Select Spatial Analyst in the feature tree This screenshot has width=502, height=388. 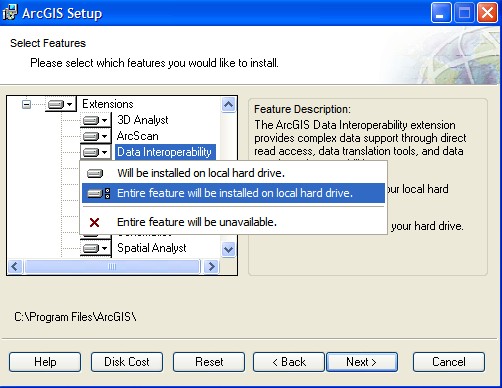tap(152, 248)
